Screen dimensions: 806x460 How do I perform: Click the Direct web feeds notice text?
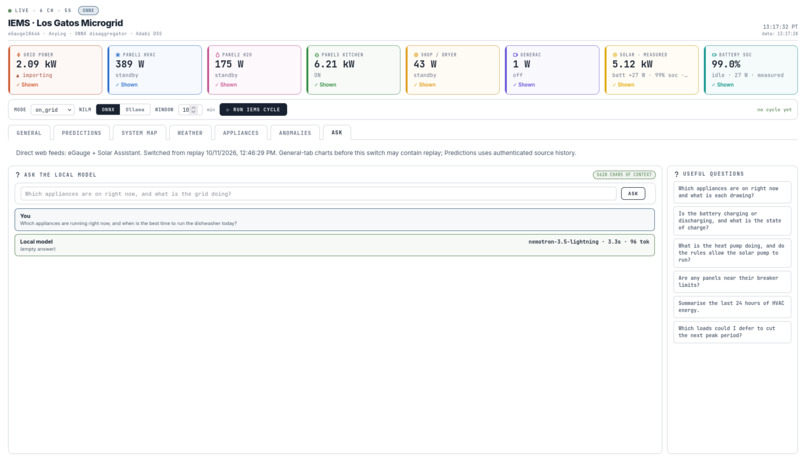pyautogui.click(x=296, y=153)
